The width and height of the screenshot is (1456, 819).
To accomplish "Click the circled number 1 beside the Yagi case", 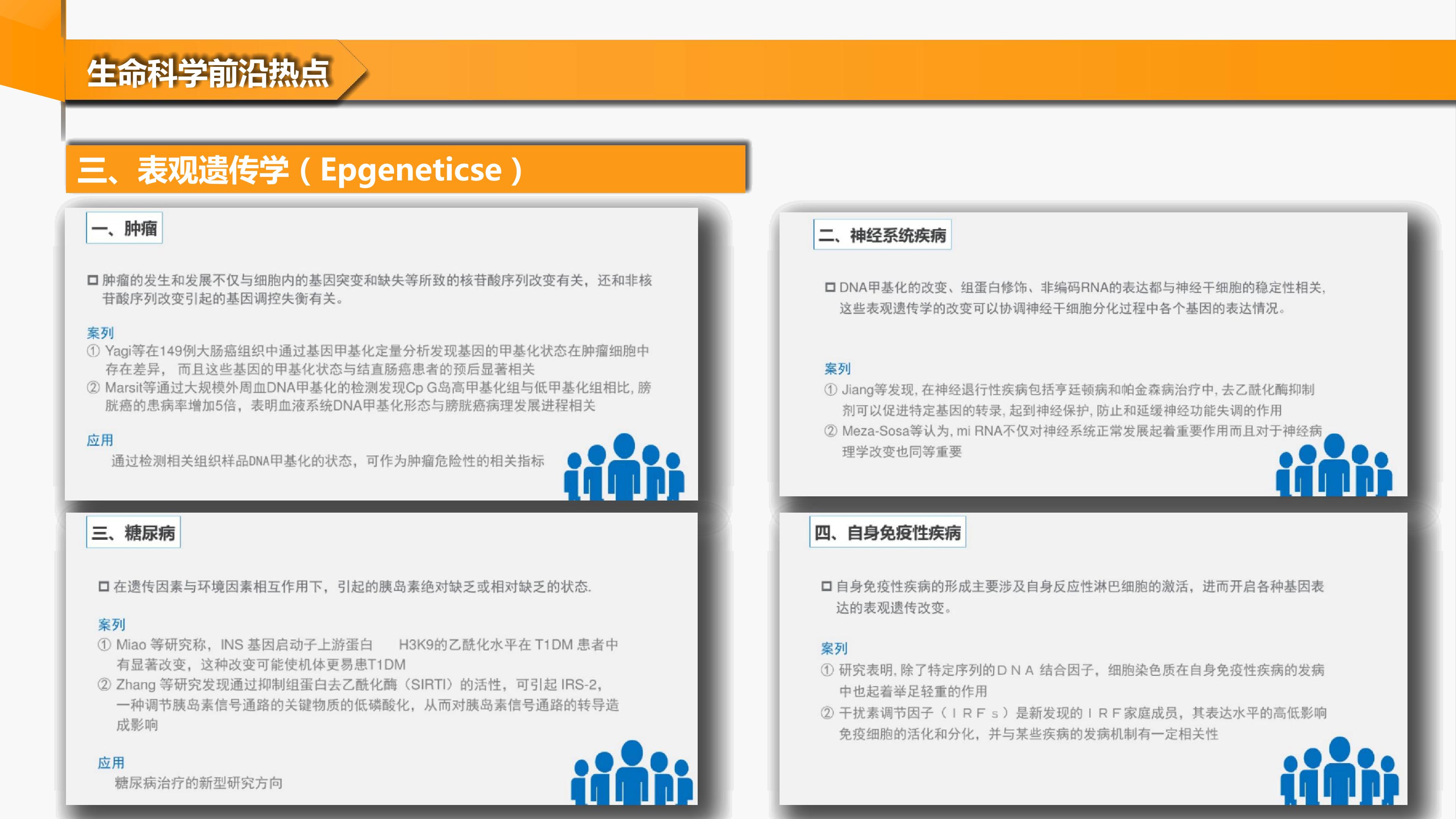I will pos(93,351).
